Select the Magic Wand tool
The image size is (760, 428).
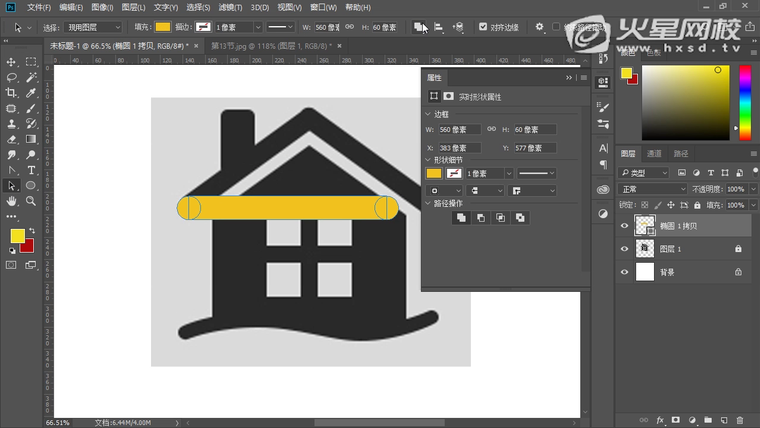31,77
